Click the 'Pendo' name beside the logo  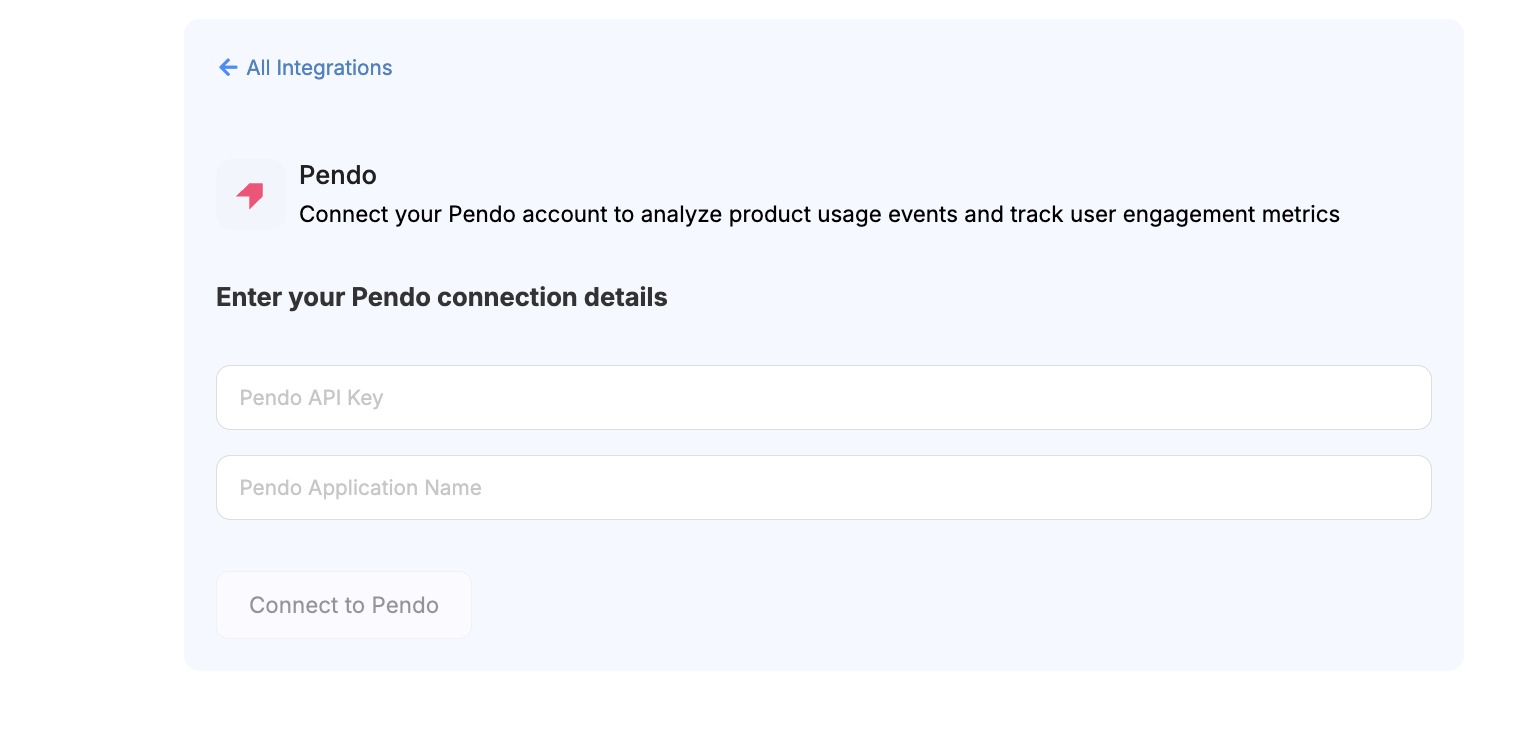pos(338,175)
